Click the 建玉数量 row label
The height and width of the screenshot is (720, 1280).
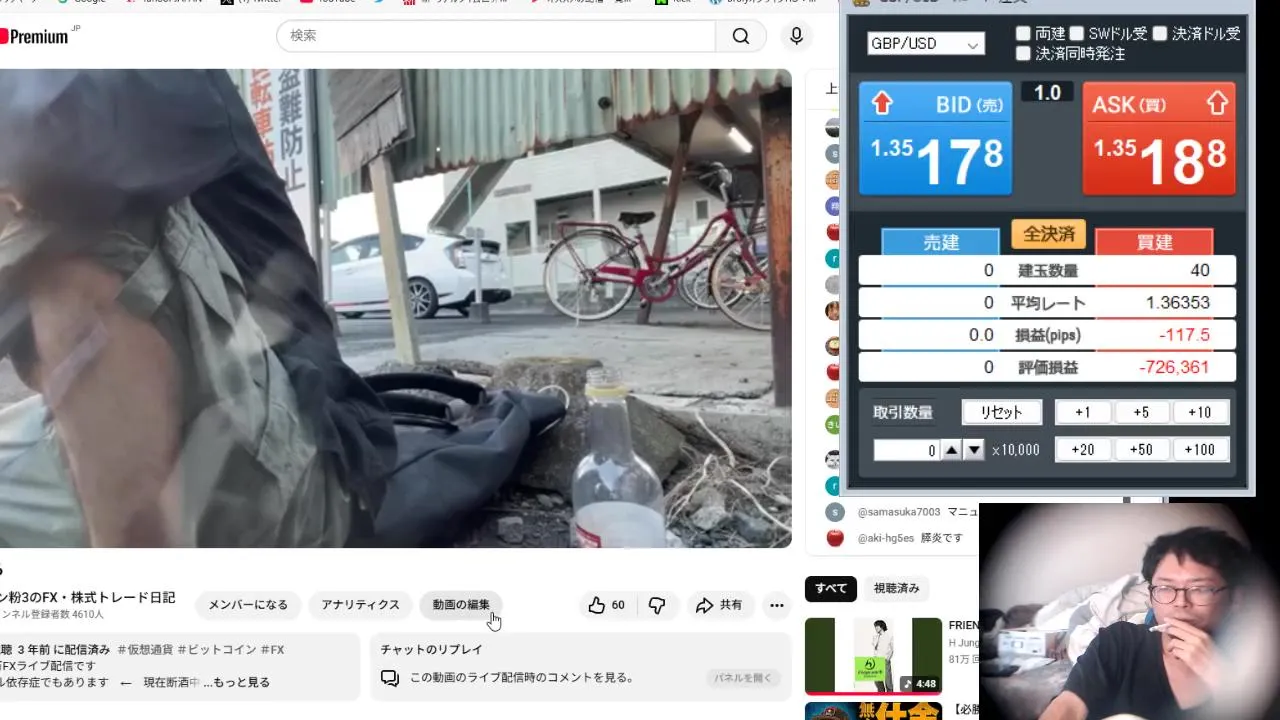click(1048, 271)
